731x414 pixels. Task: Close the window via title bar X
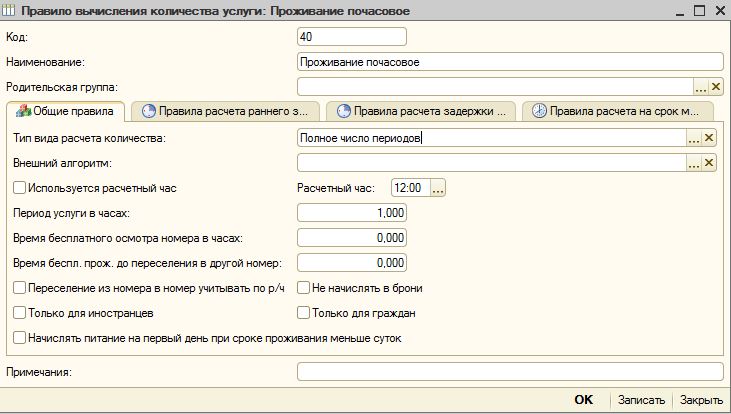pos(720,10)
